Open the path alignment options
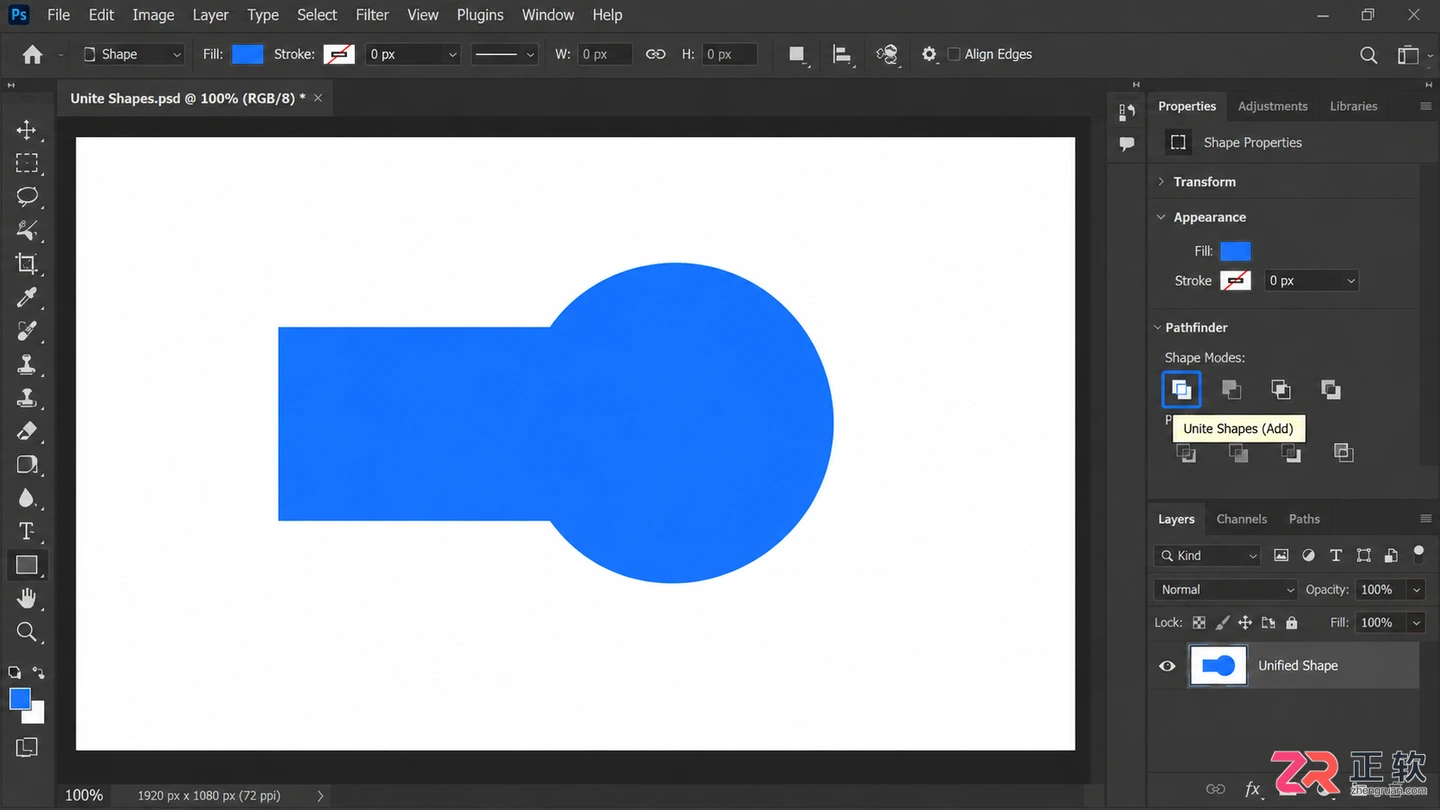The height and width of the screenshot is (810, 1440). click(x=842, y=55)
